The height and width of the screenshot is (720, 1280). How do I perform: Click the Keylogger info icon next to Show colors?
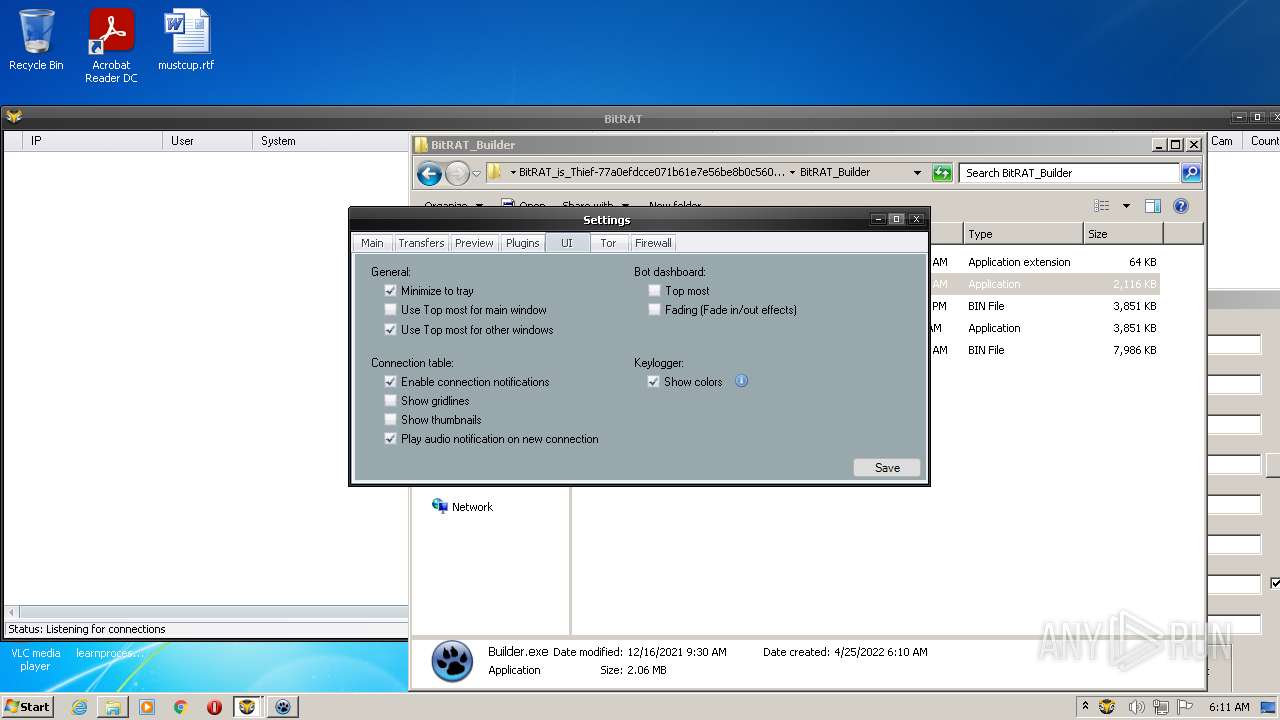pos(741,381)
